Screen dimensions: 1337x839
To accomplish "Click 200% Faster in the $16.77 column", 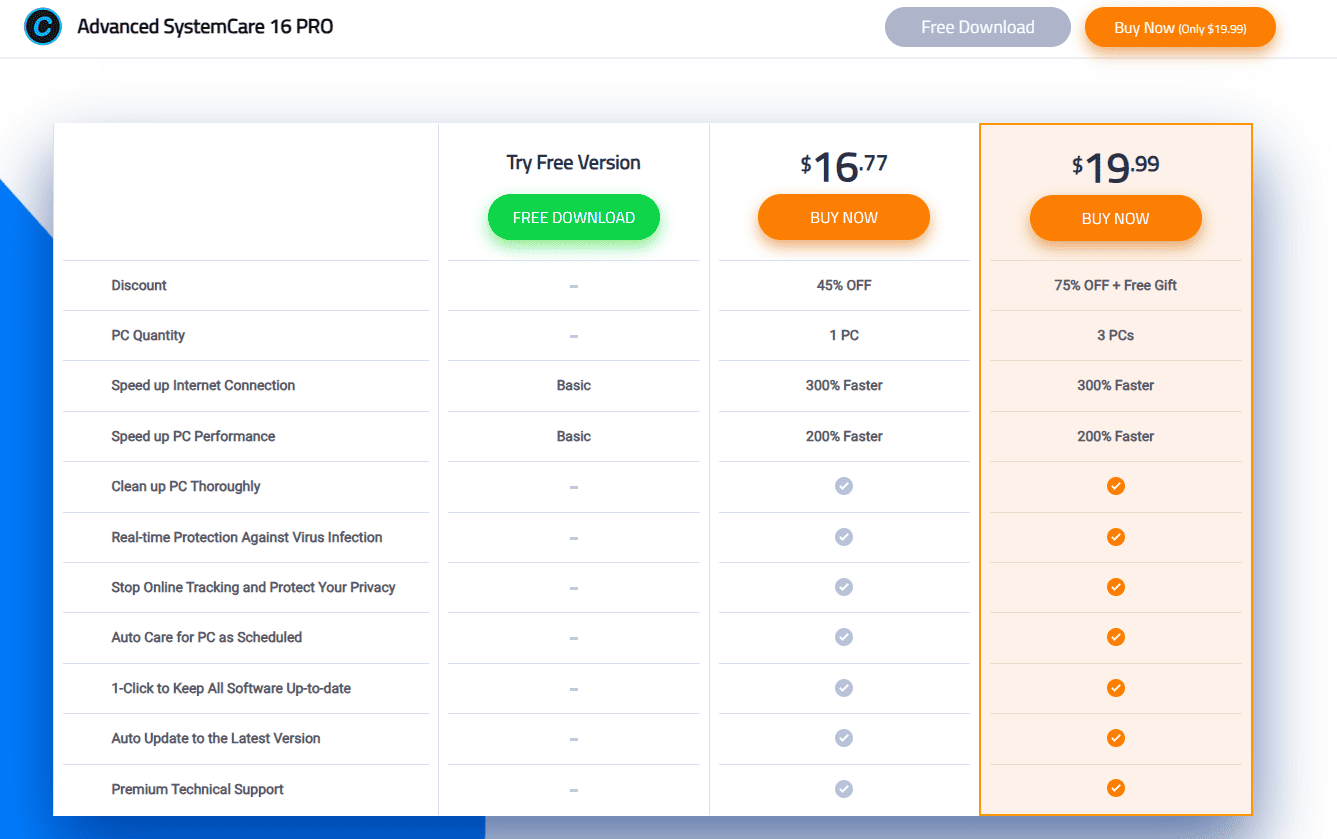I will [x=844, y=436].
